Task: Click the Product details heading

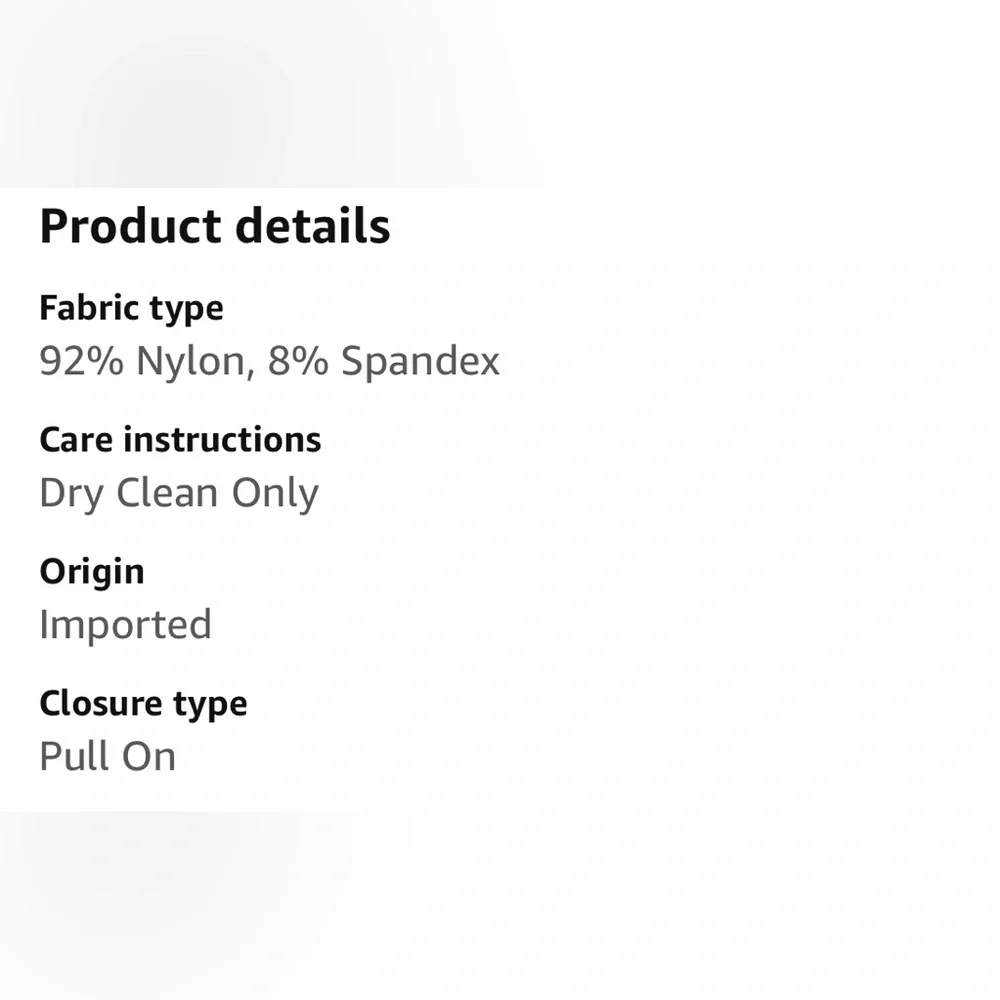Action: (214, 226)
